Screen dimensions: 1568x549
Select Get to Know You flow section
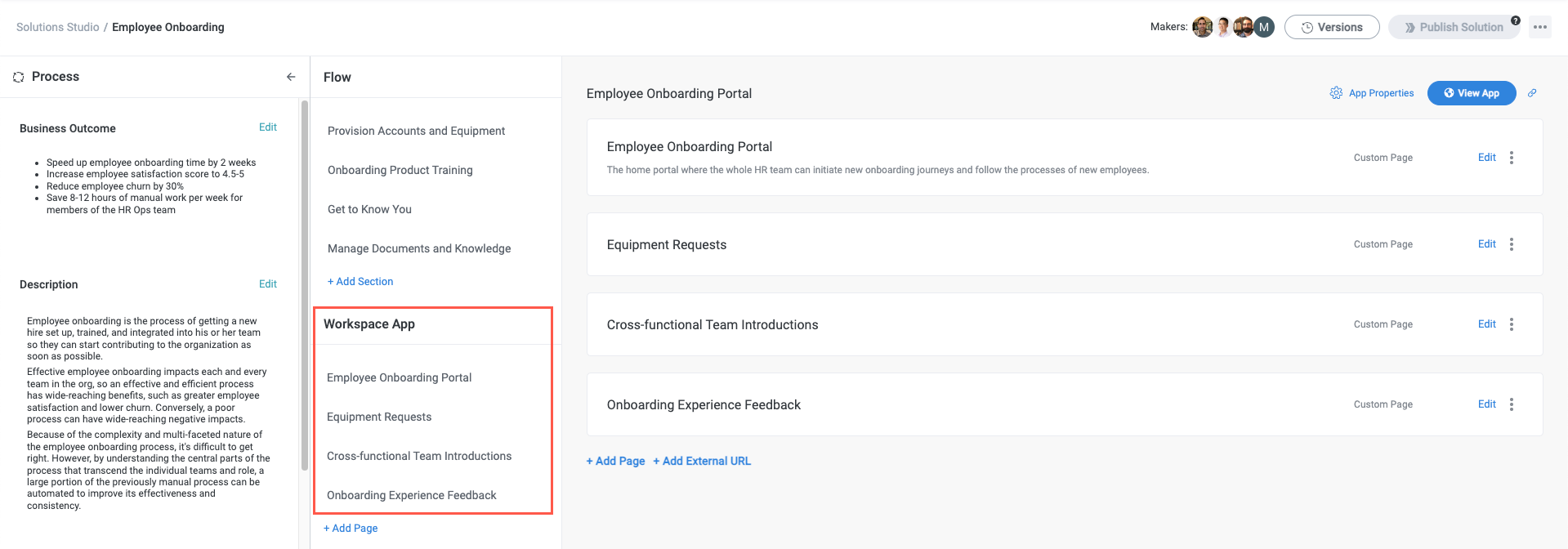point(369,209)
